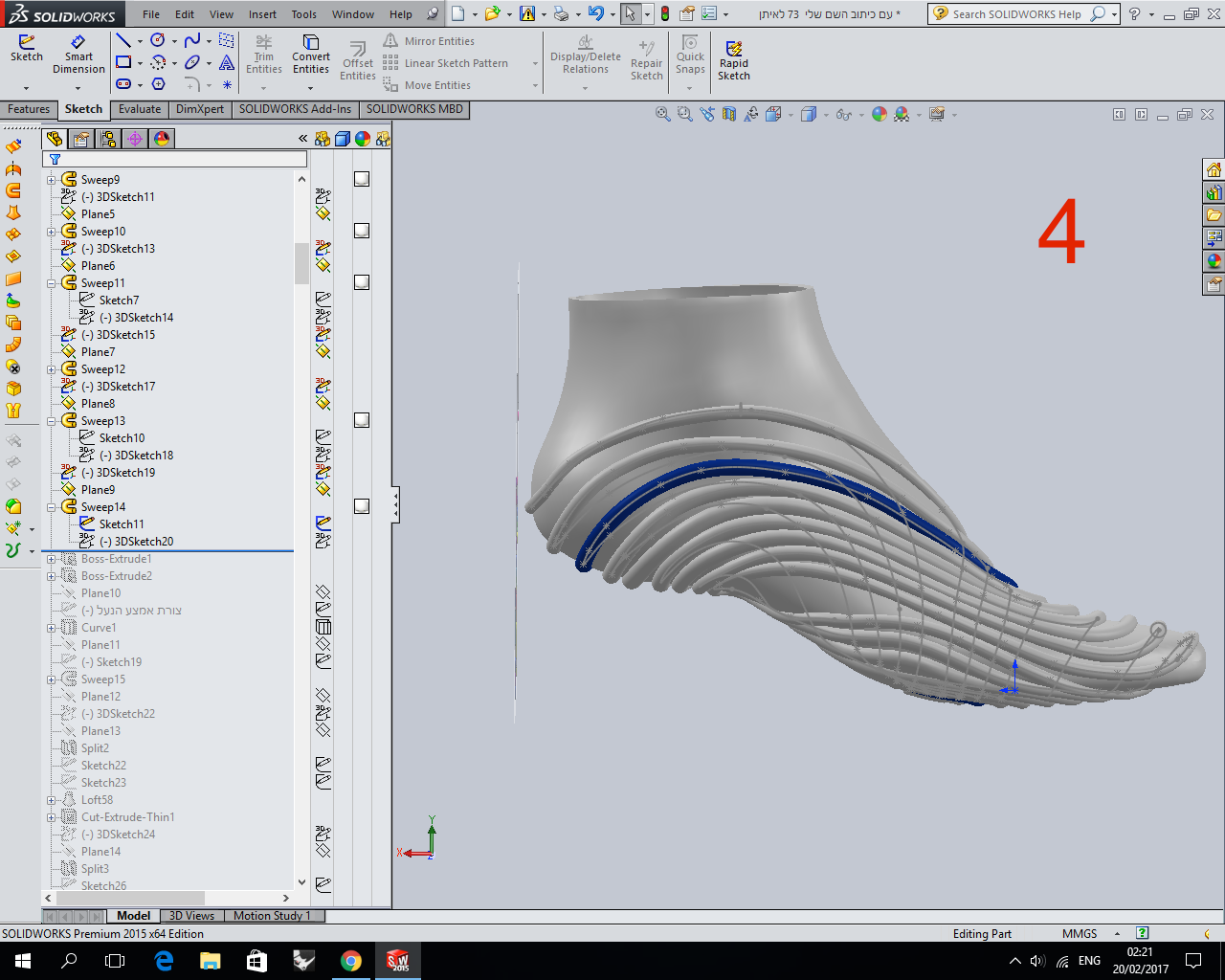Select the Straight Slot tool

tap(123, 84)
